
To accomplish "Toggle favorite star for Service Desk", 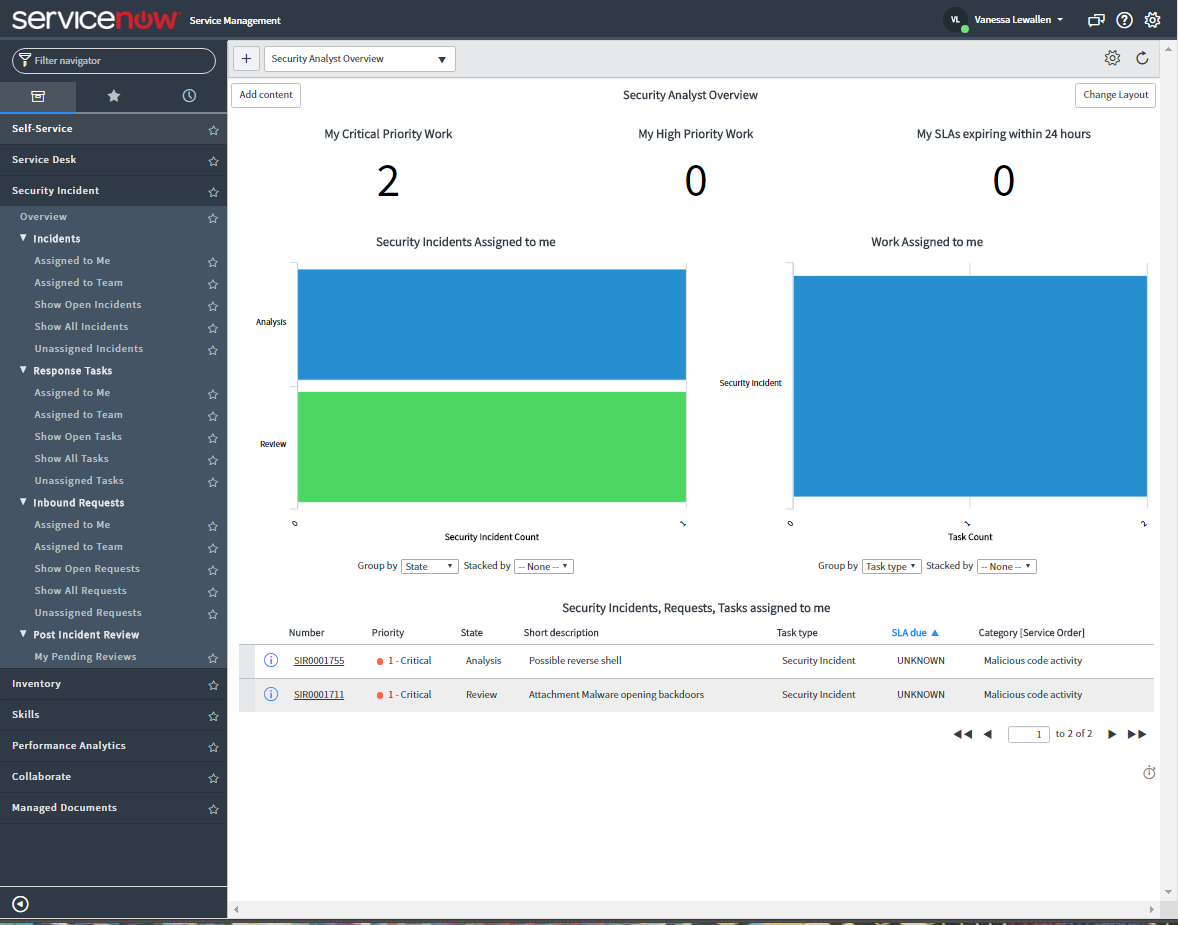I will pyautogui.click(x=213, y=161).
